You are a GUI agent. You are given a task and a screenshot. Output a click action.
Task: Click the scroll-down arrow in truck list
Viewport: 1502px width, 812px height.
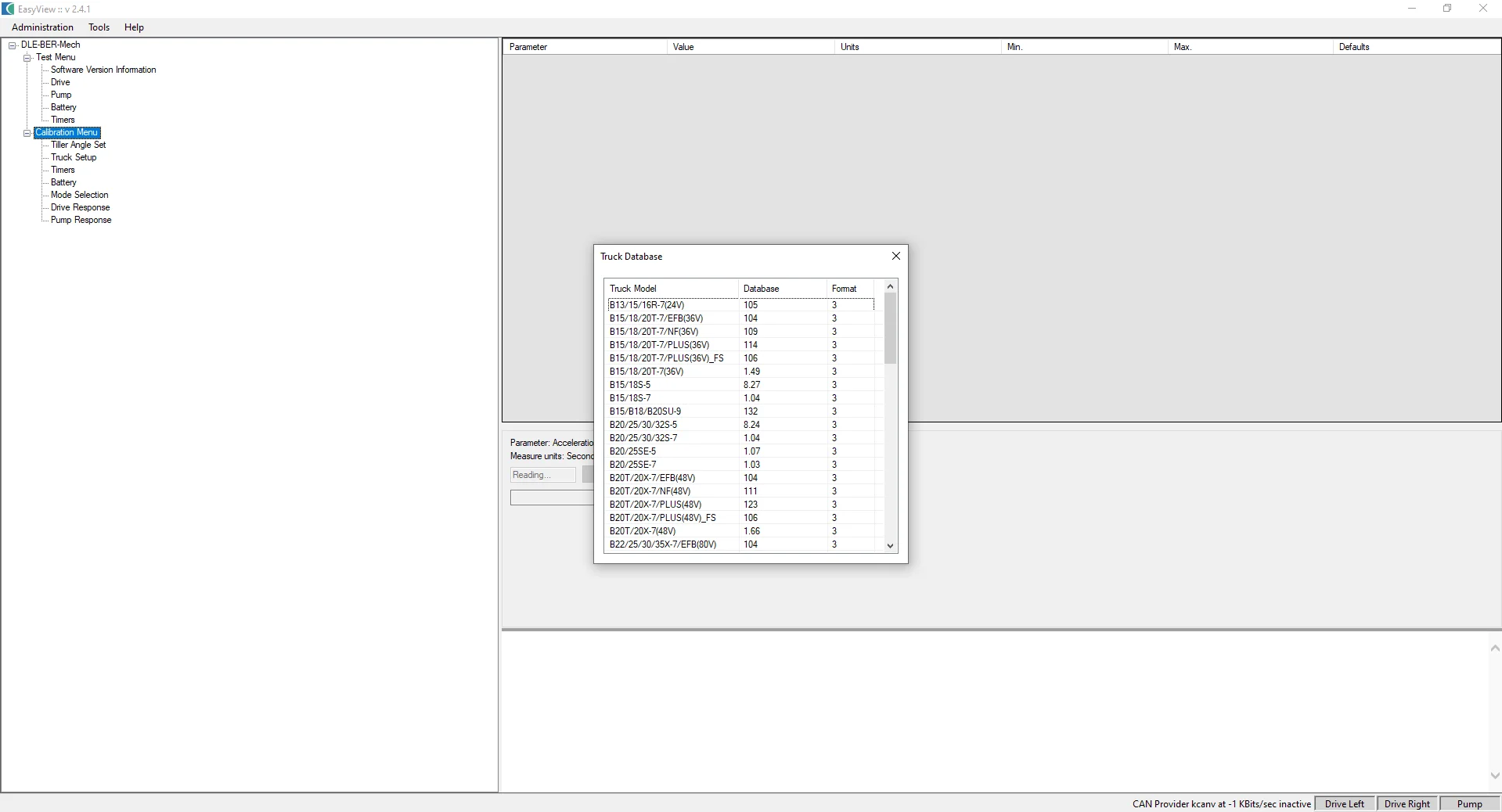[890, 546]
